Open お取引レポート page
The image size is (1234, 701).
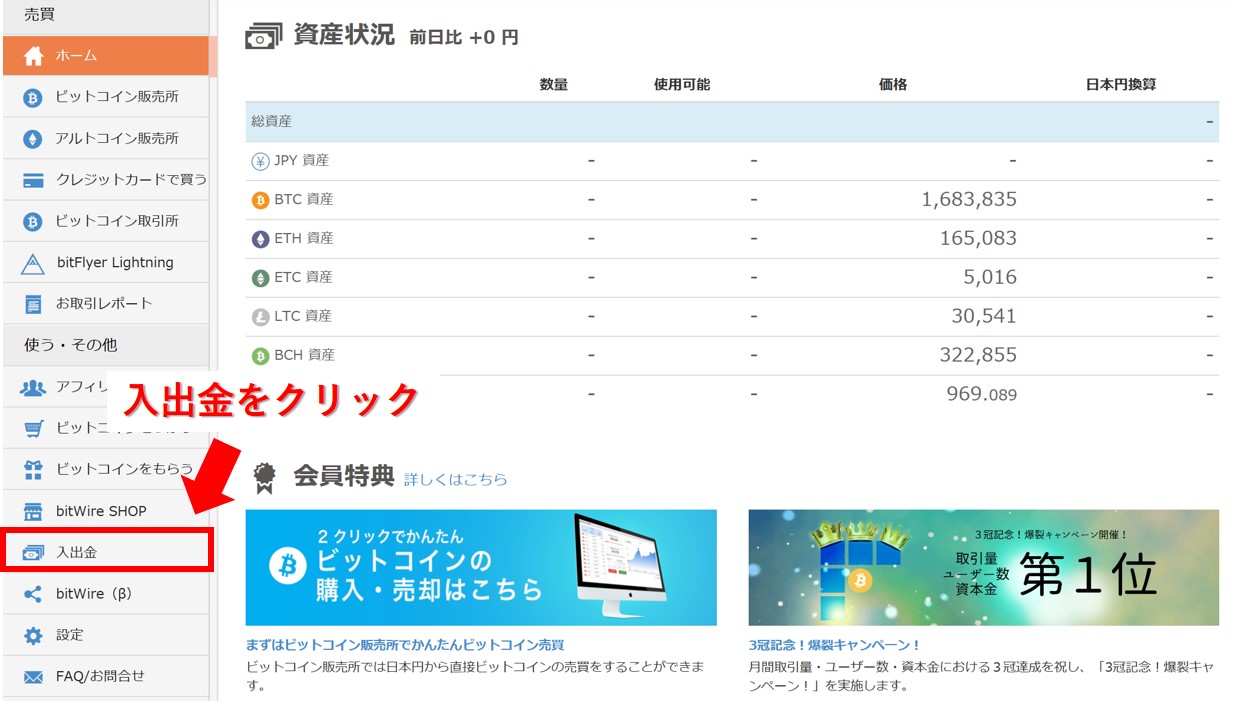105,303
